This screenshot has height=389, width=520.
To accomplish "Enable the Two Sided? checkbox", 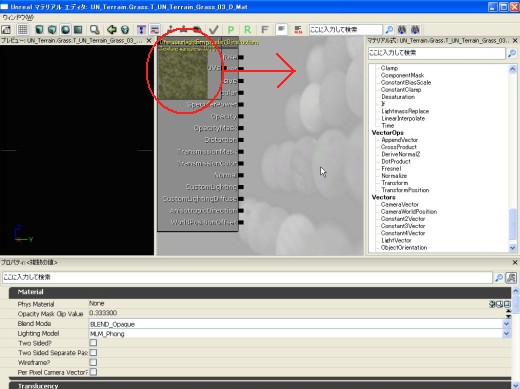I will click(93, 343).
